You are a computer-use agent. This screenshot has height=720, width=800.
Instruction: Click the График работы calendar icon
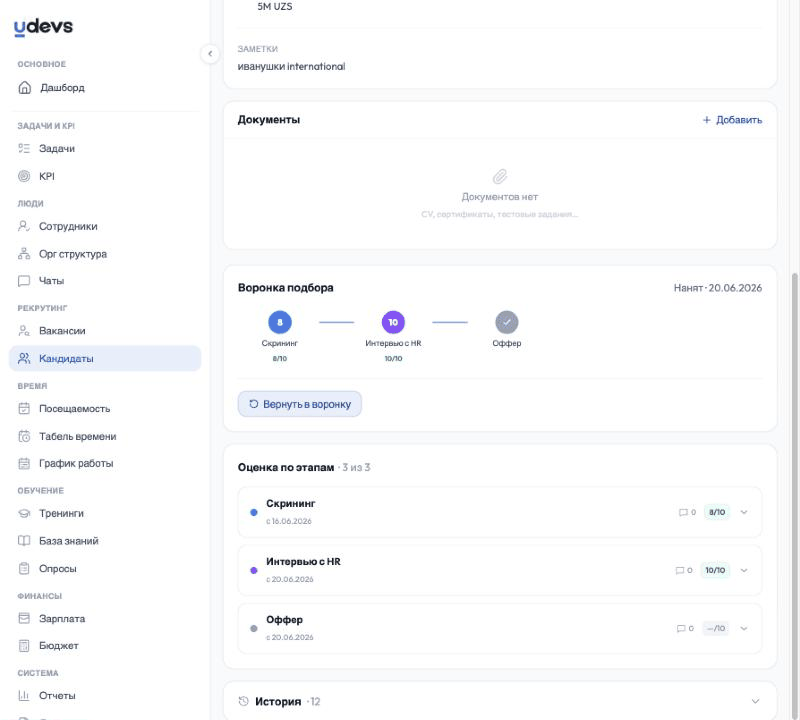pos(24,463)
